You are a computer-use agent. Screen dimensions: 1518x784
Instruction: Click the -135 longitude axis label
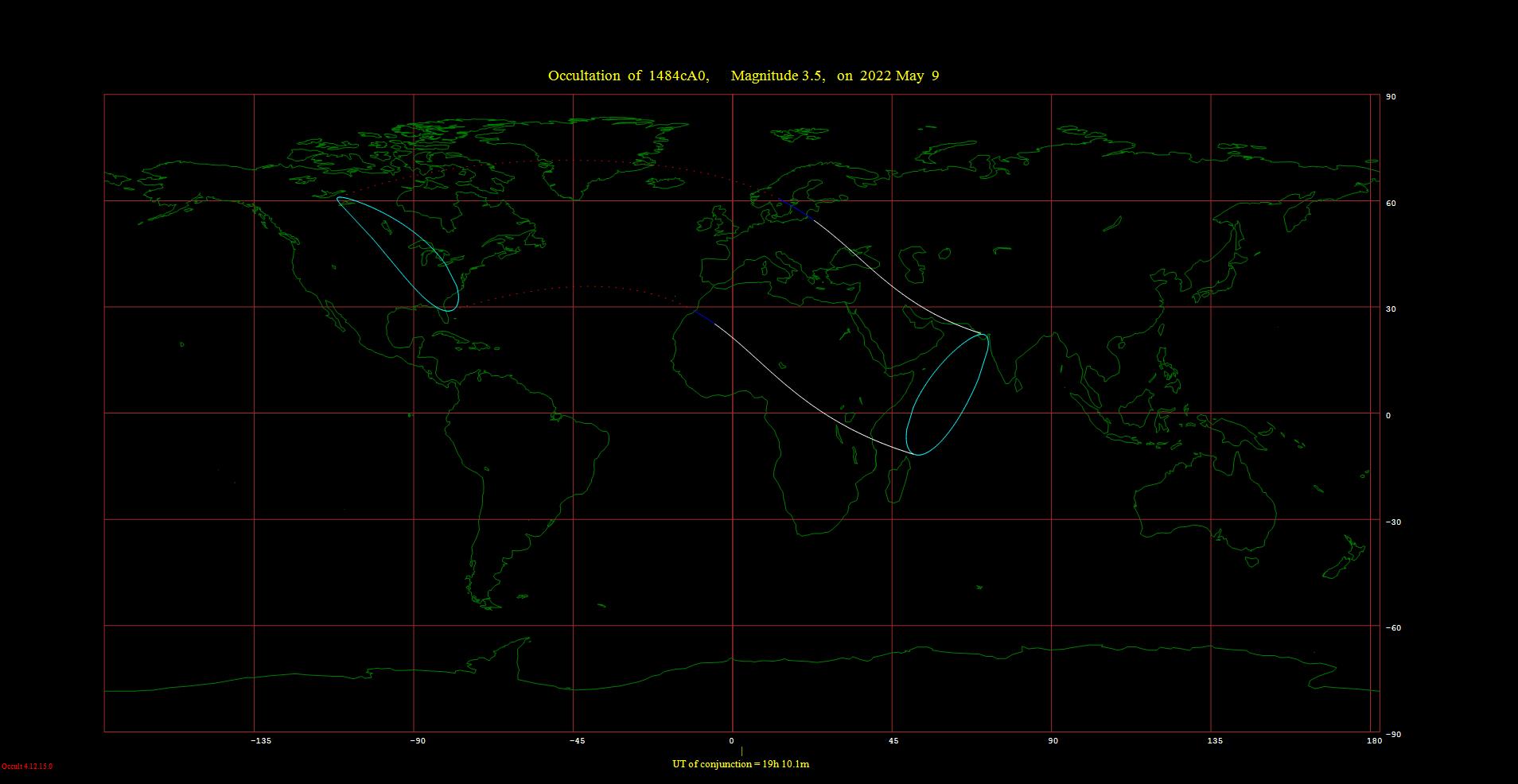pyautogui.click(x=261, y=741)
